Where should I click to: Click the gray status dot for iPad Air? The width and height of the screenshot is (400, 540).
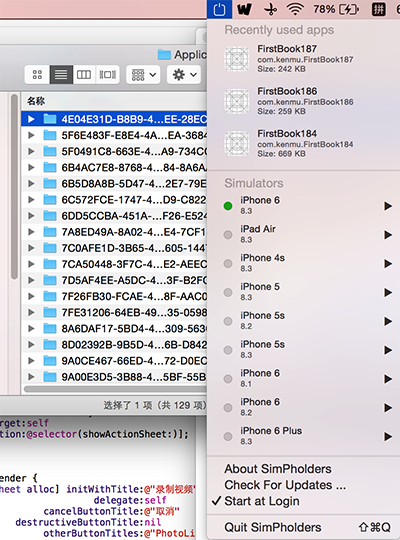tap(228, 235)
